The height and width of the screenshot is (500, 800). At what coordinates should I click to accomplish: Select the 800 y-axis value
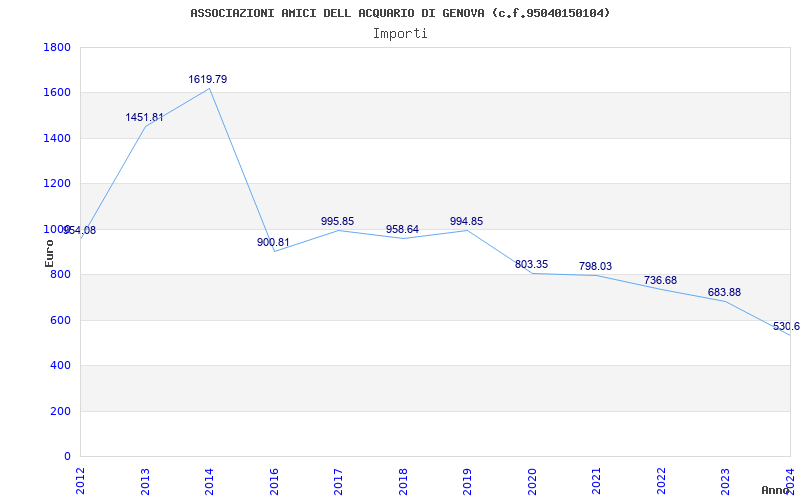(60, 274)
